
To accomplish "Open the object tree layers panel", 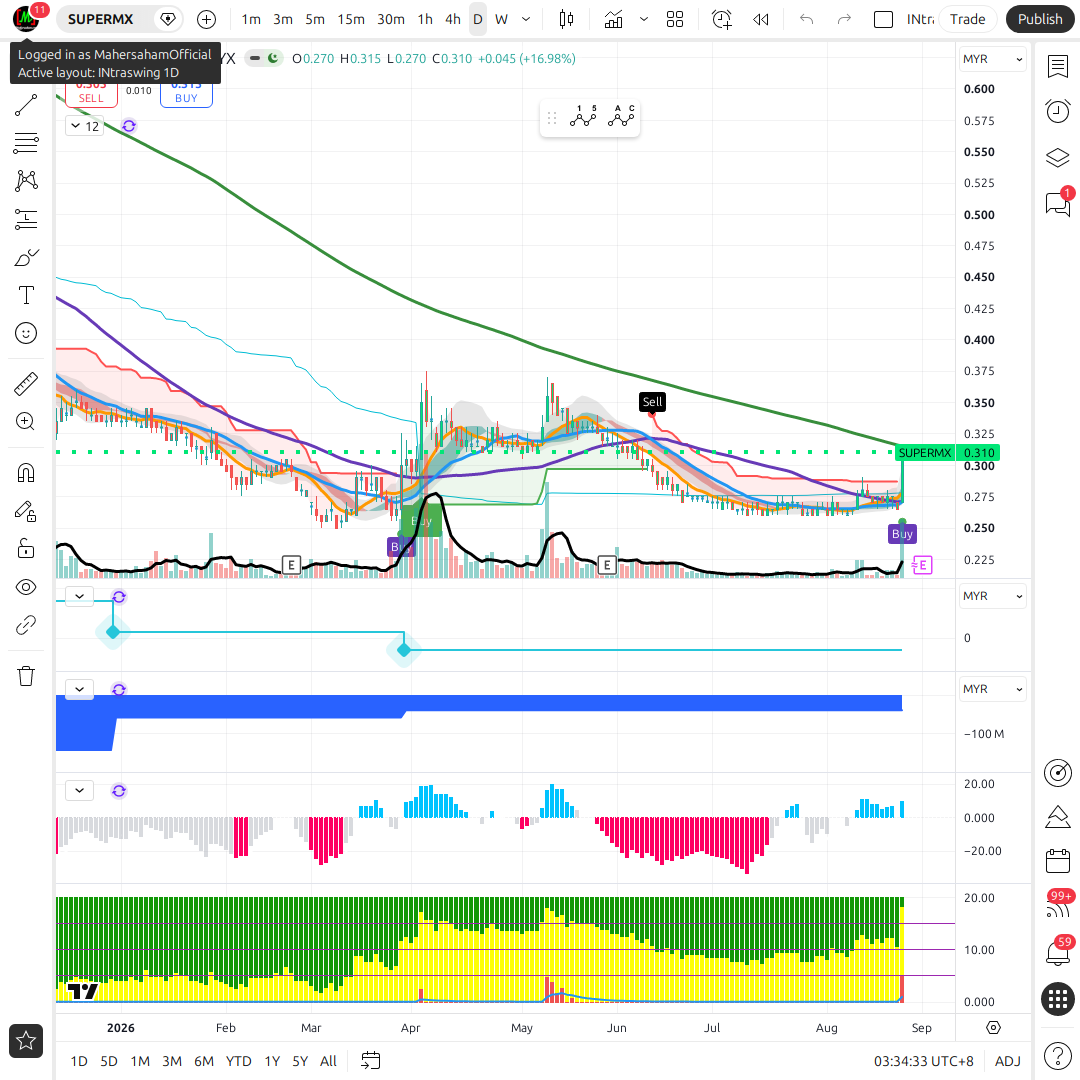I will [1057, 158].
